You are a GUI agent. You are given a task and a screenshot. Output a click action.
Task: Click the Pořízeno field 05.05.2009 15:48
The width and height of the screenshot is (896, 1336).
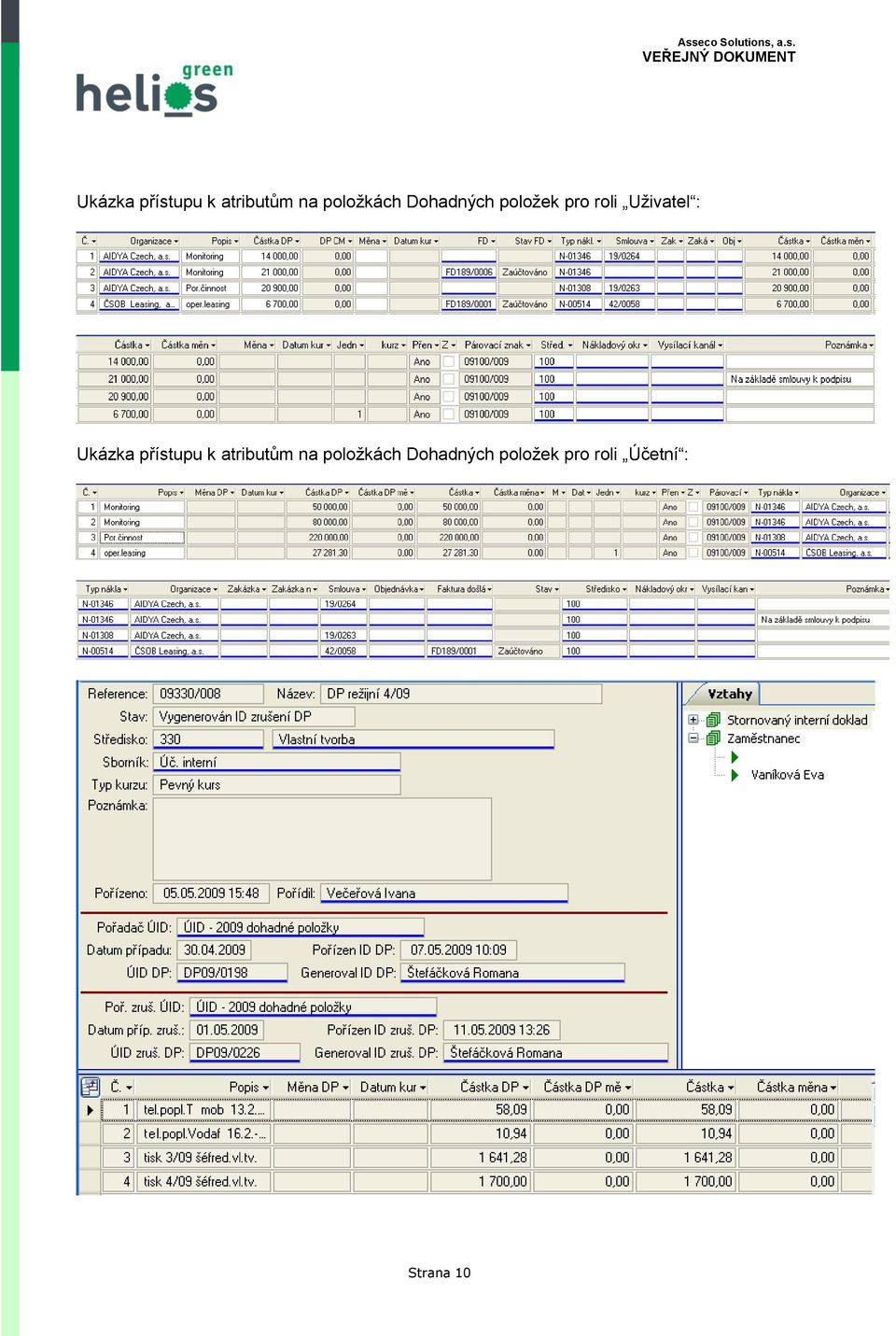(x=211, y=893)
